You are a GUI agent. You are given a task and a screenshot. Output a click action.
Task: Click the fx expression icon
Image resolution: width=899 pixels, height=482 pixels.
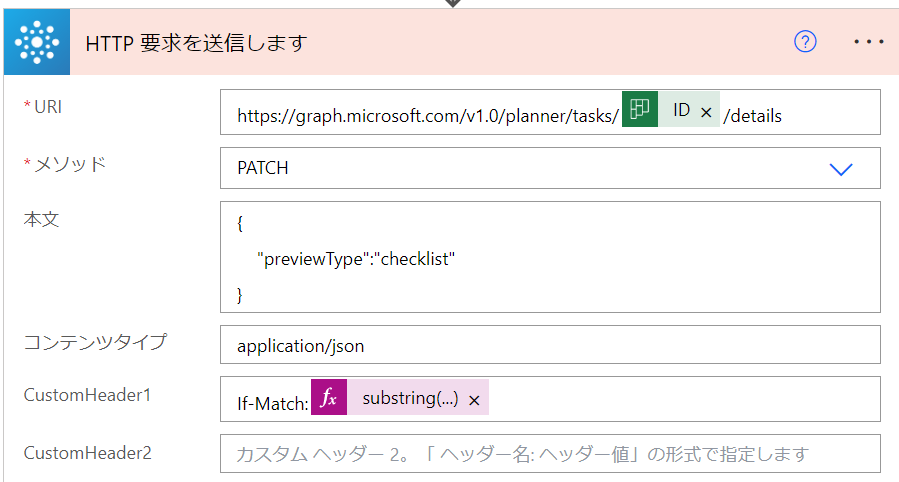coord(329,397)
